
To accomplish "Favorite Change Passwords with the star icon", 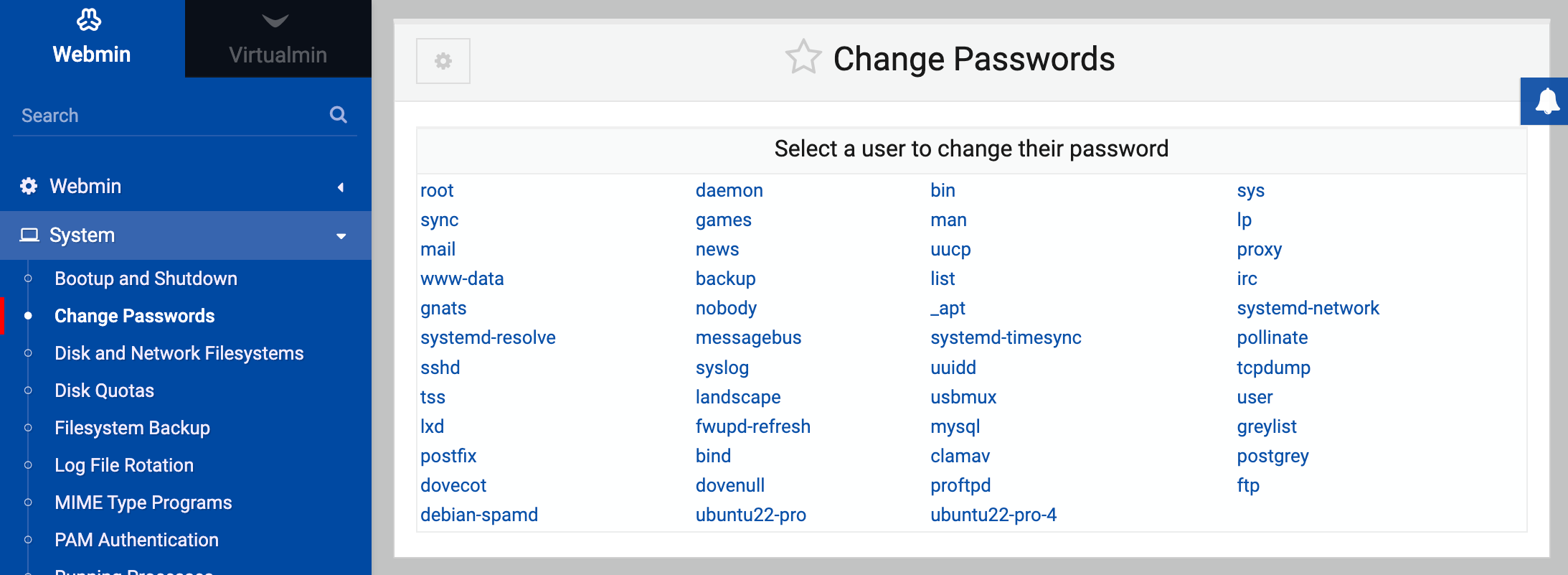I will click(803, 57).
